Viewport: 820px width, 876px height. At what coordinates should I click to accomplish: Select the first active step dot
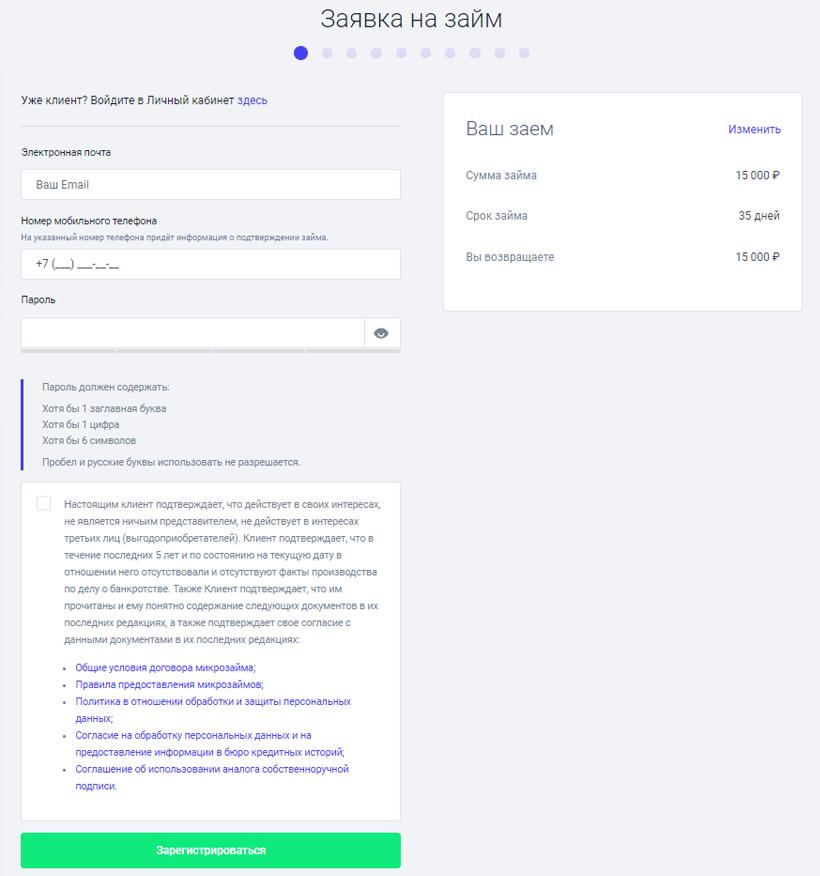coord(301,53)
